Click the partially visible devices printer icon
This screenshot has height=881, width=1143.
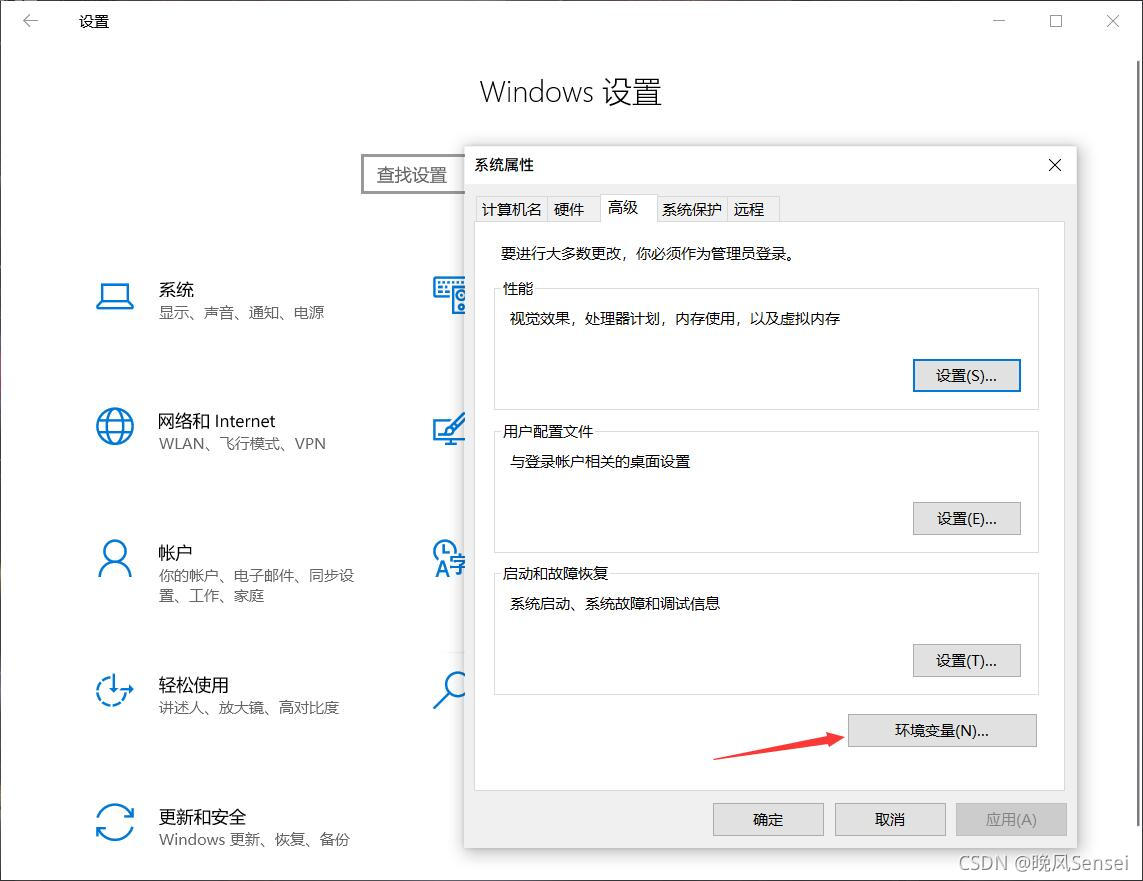pos(449,295)
